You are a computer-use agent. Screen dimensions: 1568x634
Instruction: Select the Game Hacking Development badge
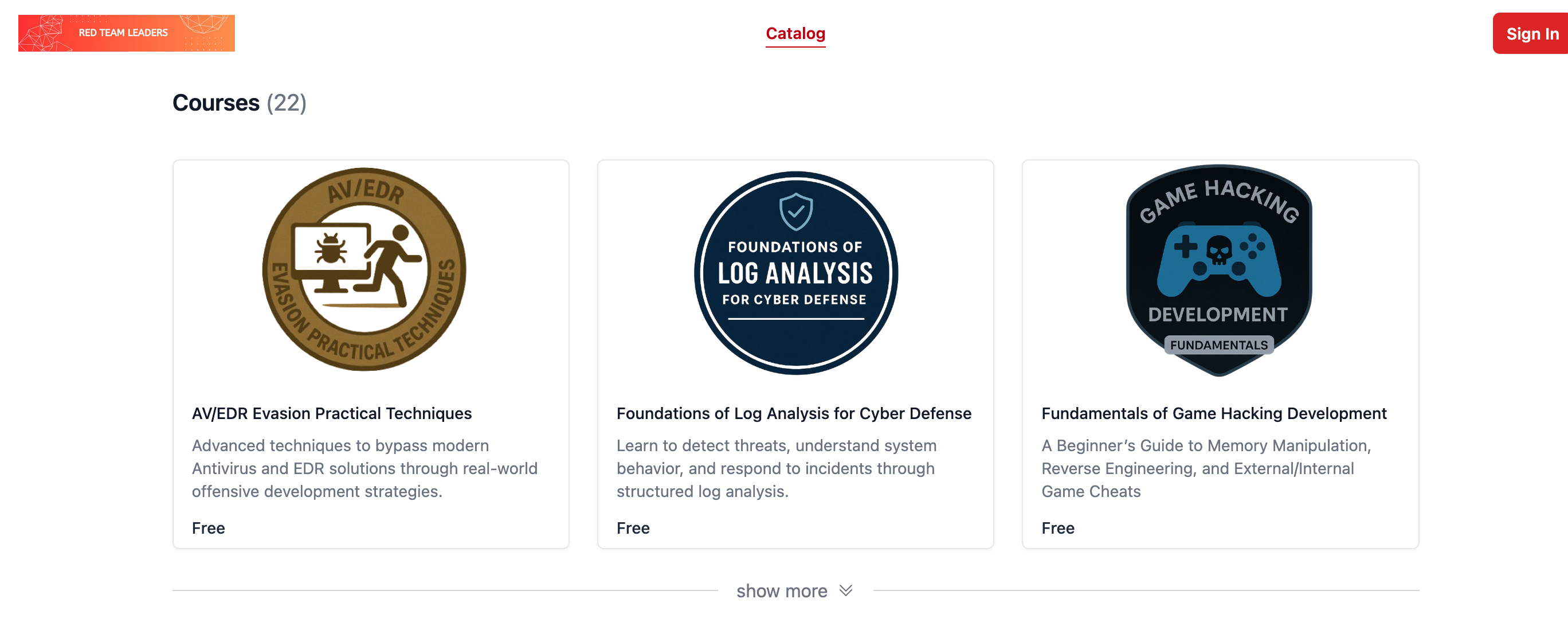pyautogui.click(x=1218, y=271)
